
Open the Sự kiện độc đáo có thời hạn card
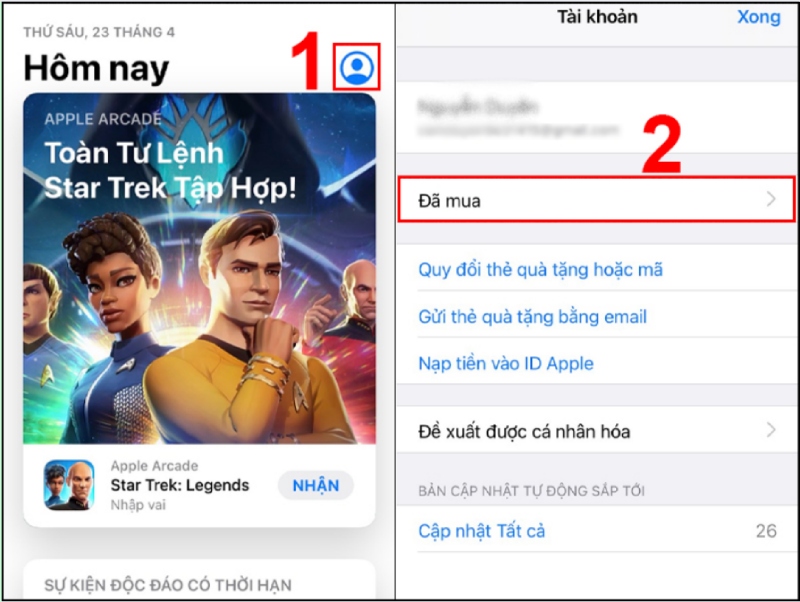click(199, 581)
